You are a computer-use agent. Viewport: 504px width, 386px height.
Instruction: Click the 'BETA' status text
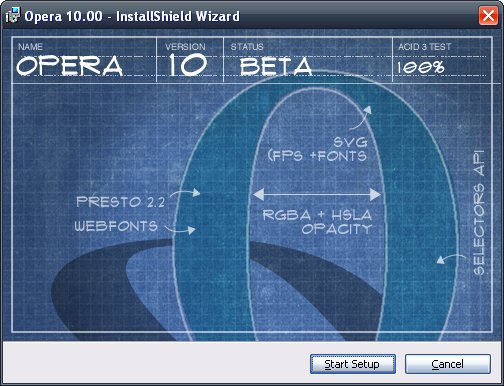pos(276,66)
